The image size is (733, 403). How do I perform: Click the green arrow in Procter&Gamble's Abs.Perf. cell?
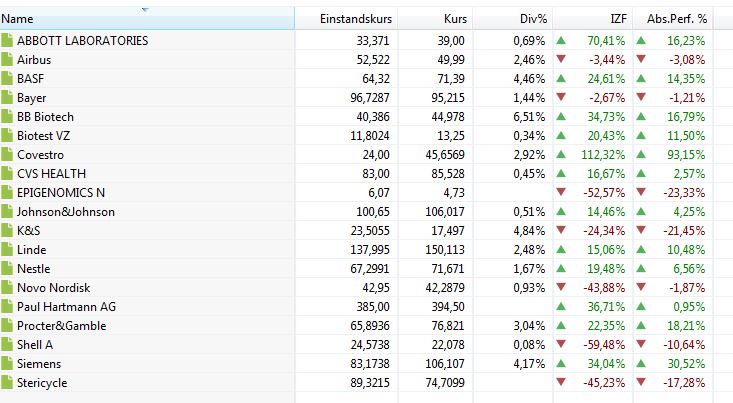tap(641, 326)
